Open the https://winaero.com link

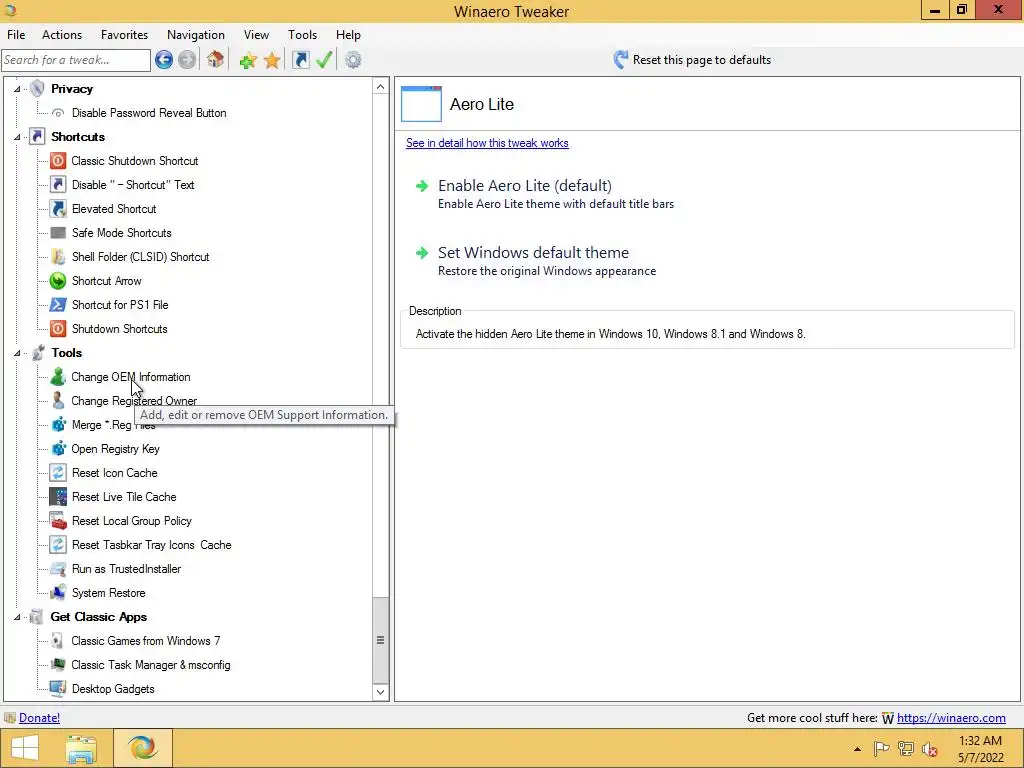[x=951, y=718]
